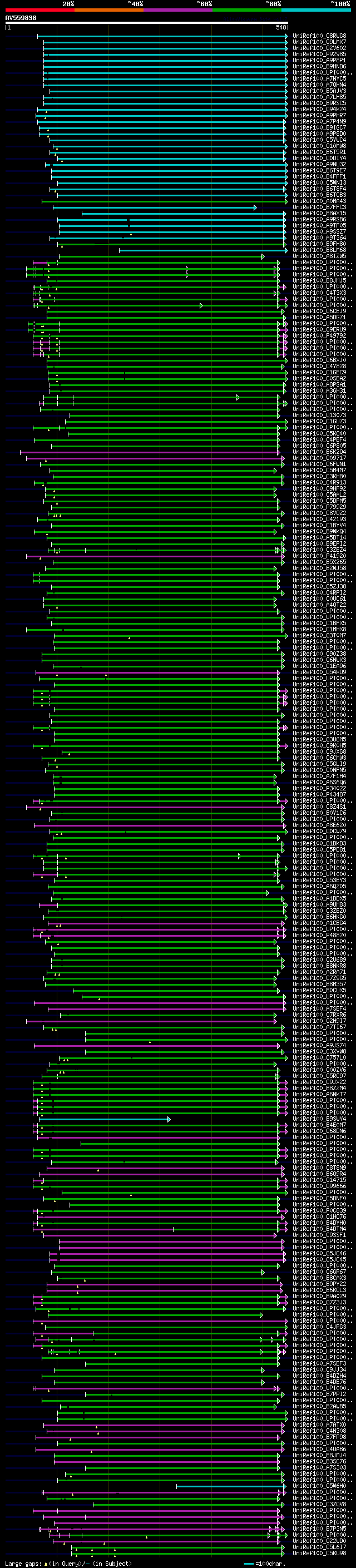Select the UniRef100_Q94K24 label

pyautogui.click(x=319, y=110)
